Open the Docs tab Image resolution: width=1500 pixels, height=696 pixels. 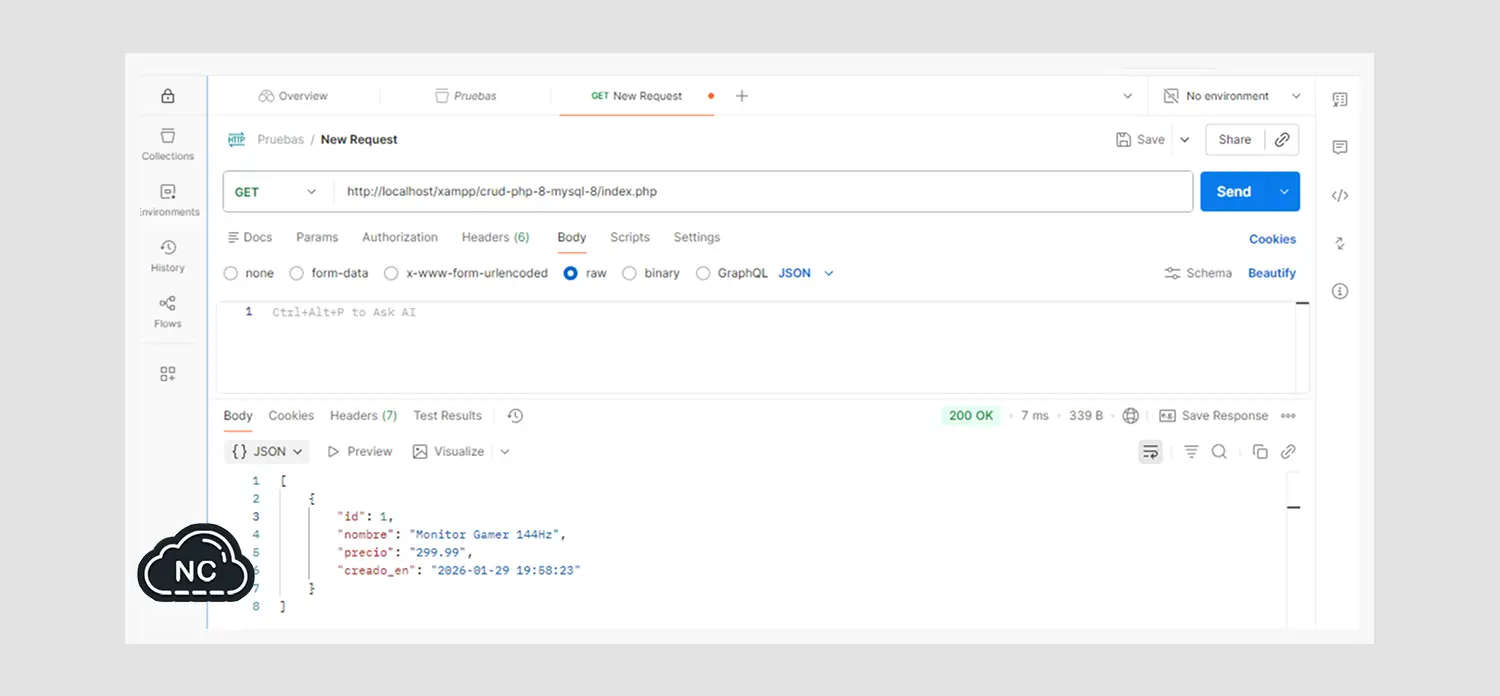click(250, 237)
